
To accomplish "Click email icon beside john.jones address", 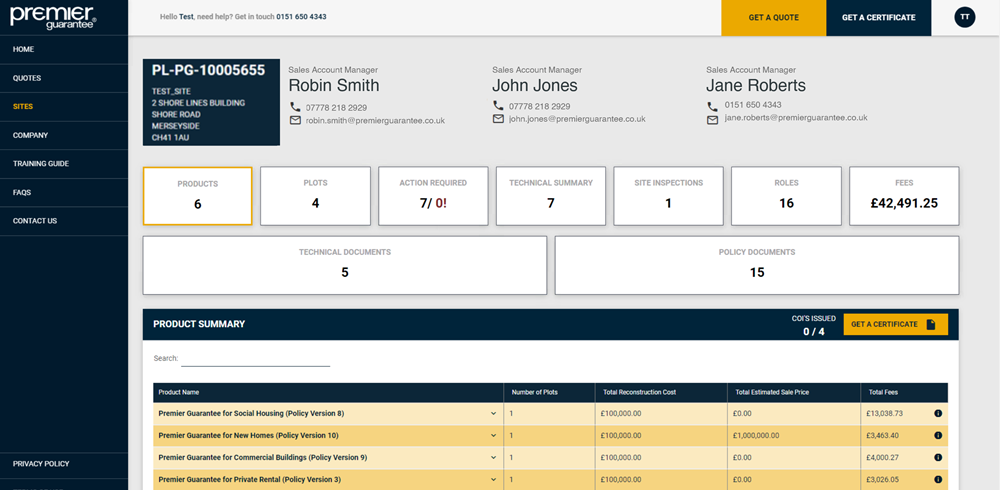I will click(499, 119).
